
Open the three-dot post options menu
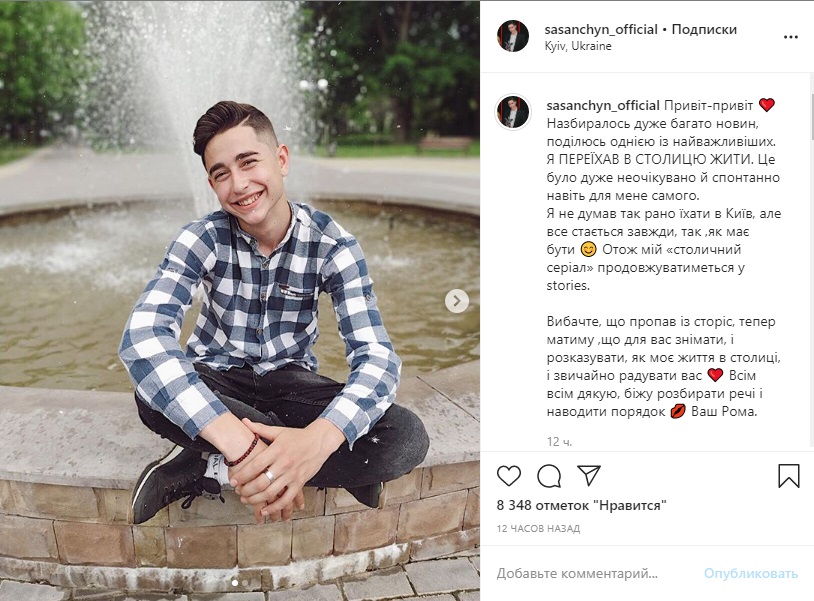790,37
